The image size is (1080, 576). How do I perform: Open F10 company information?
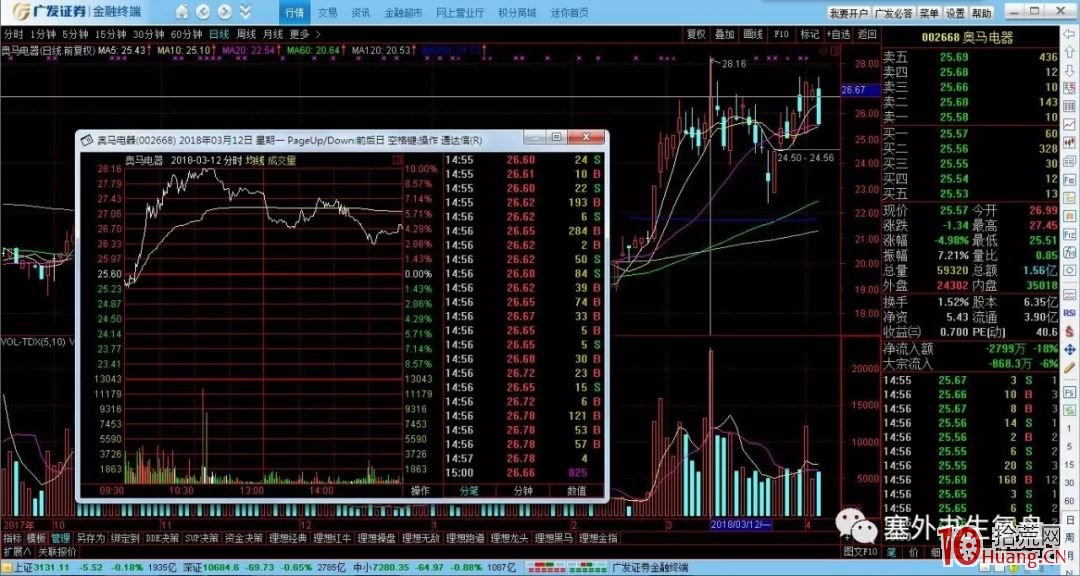click(x=781, y=34)
